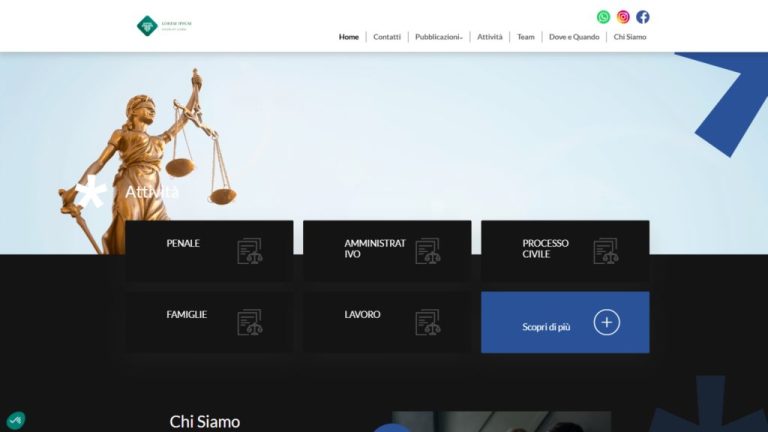The width and height of the screenshot is (768, 432).
Task: Open the Attività navigation item
Action: [490, 37]
